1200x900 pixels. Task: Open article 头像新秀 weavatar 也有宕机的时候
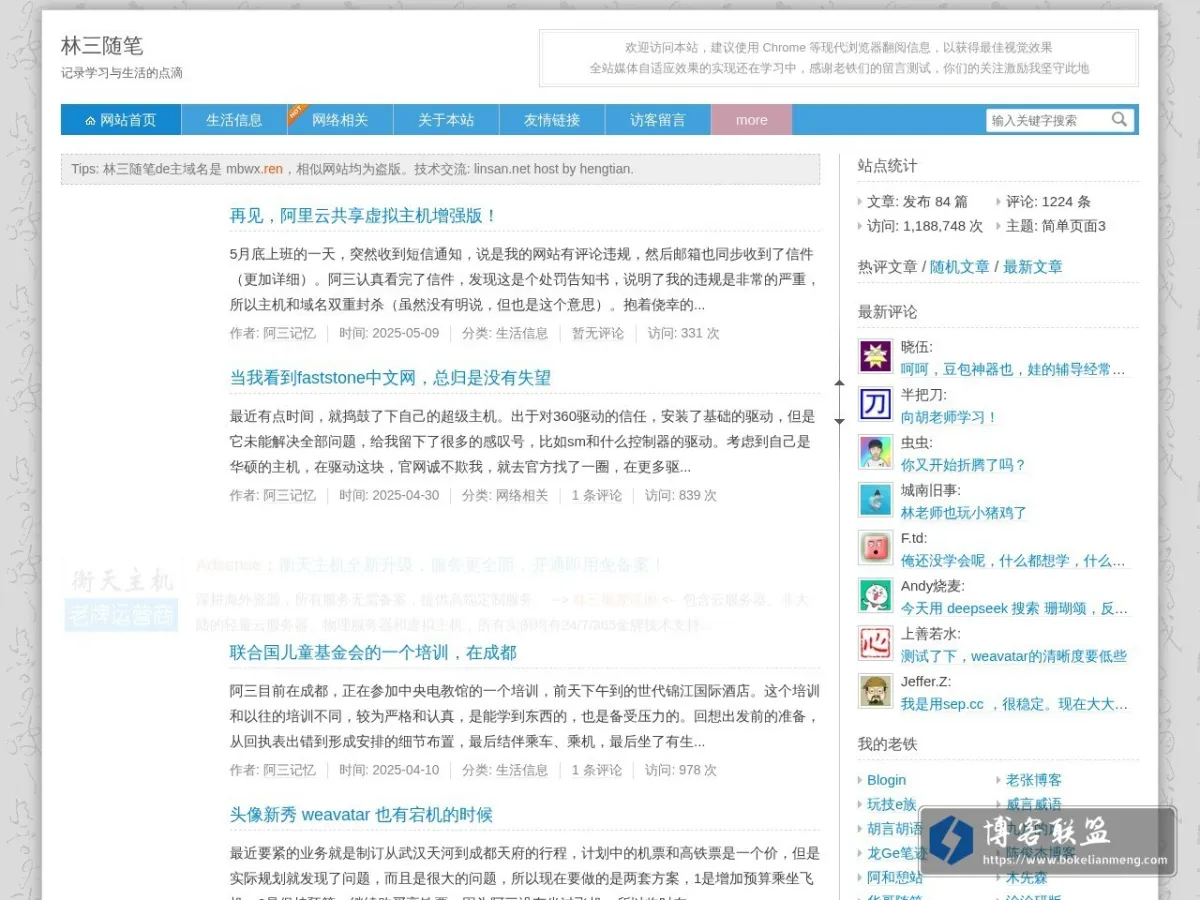coord(361,815)
